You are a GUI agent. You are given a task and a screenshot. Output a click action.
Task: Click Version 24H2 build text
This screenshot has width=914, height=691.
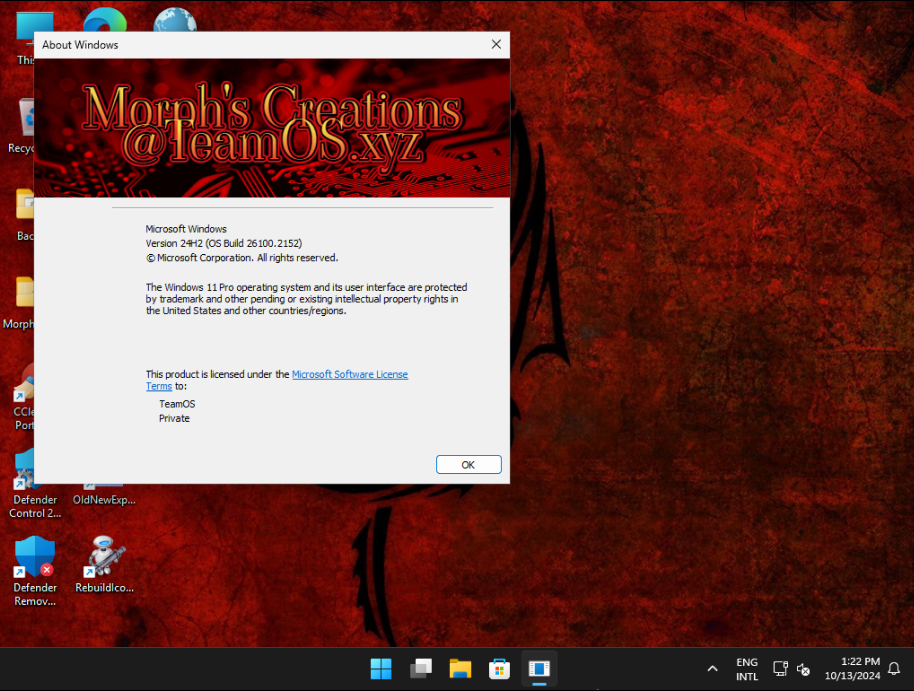tap(224, 243)
